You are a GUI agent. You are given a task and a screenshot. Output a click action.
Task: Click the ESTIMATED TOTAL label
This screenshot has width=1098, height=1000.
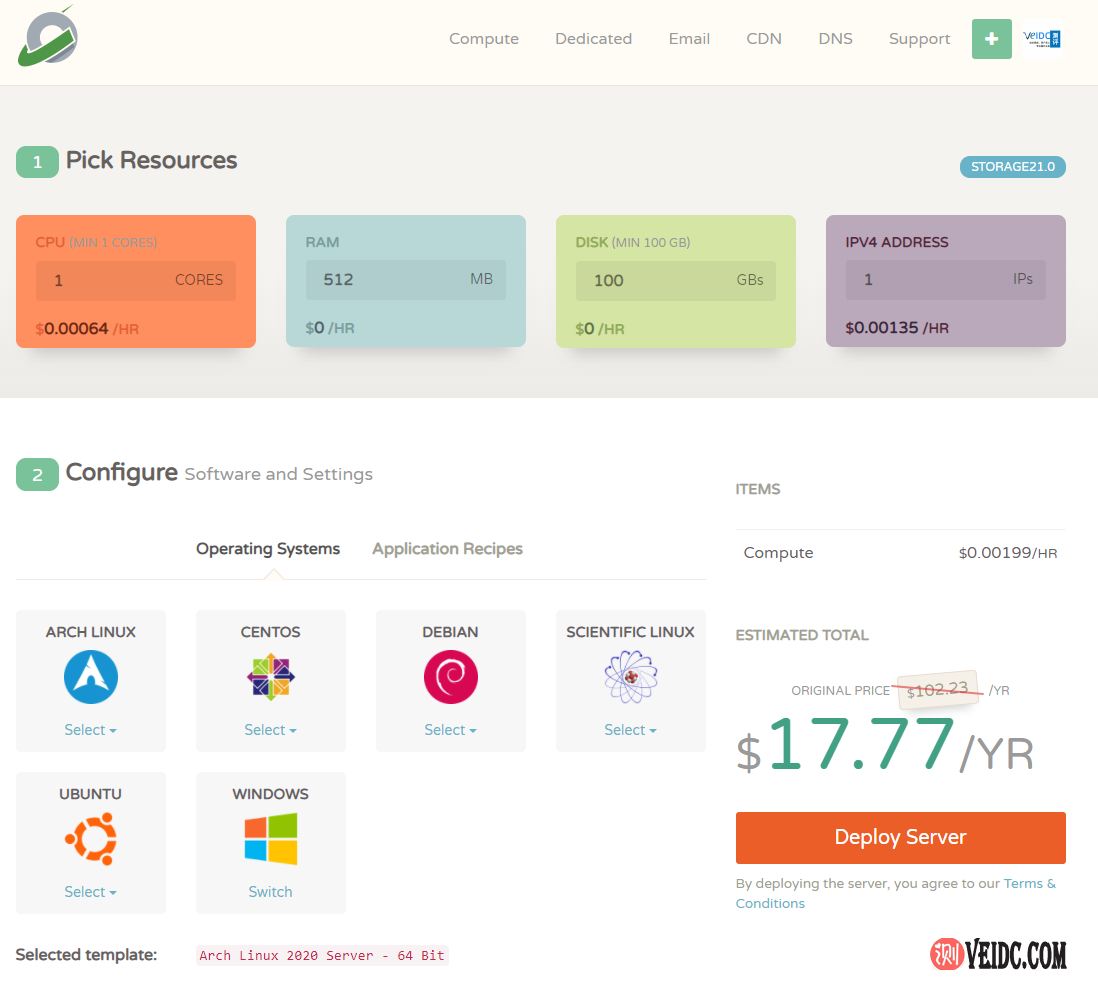[x=802, y=635]
